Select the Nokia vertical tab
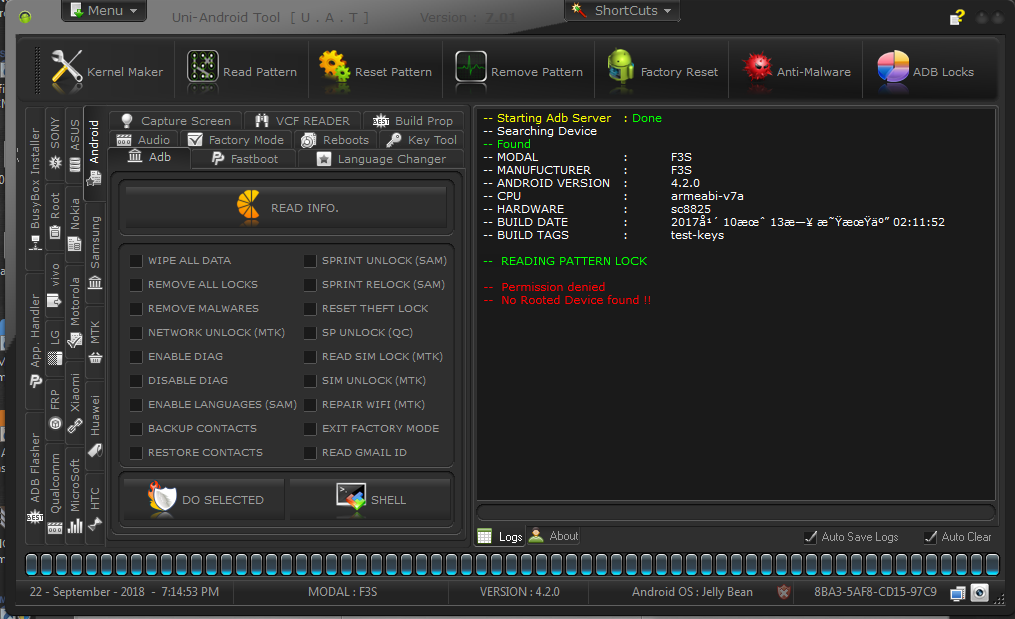 pos(75,223)
